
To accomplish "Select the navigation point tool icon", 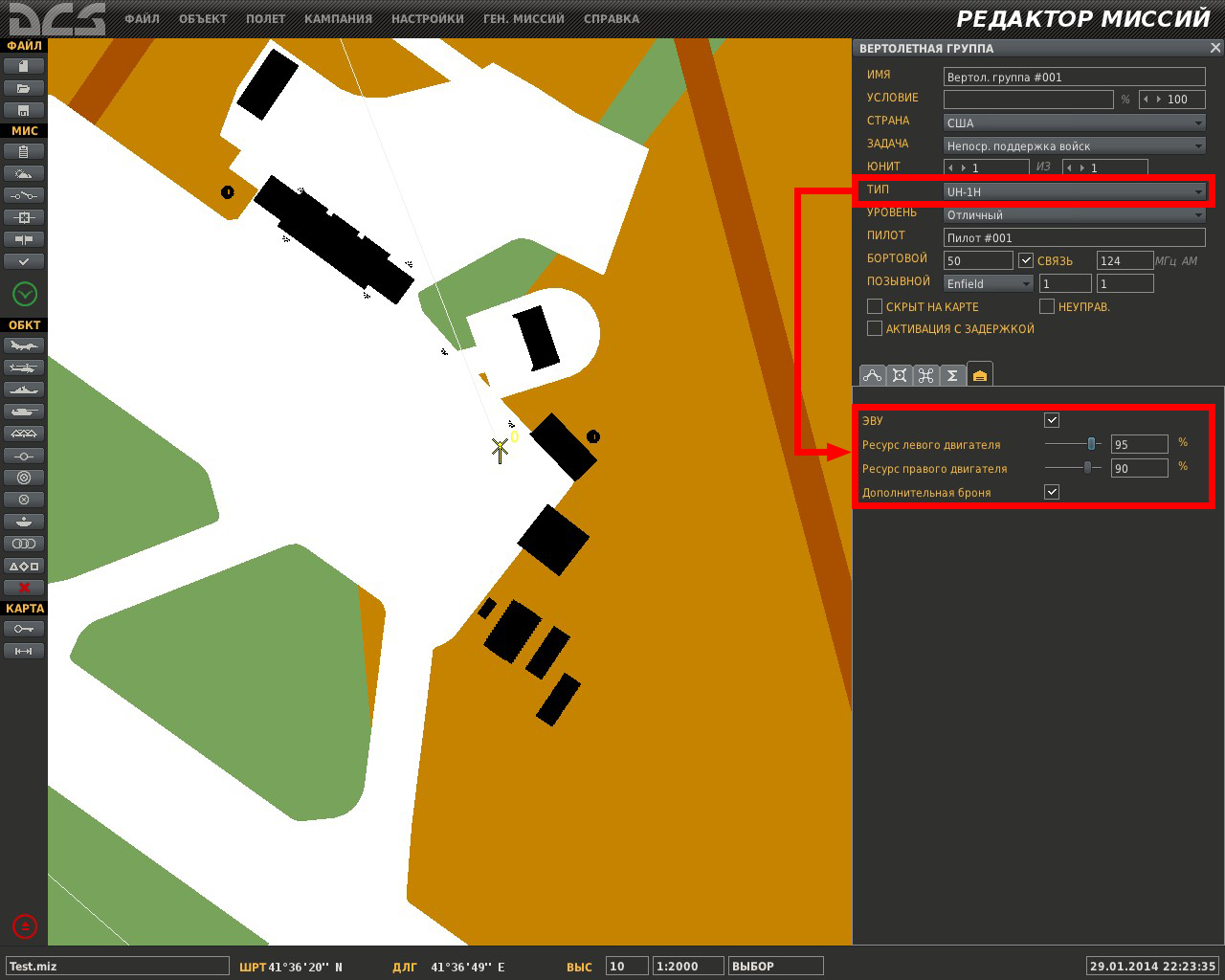I will pos(24,456).
